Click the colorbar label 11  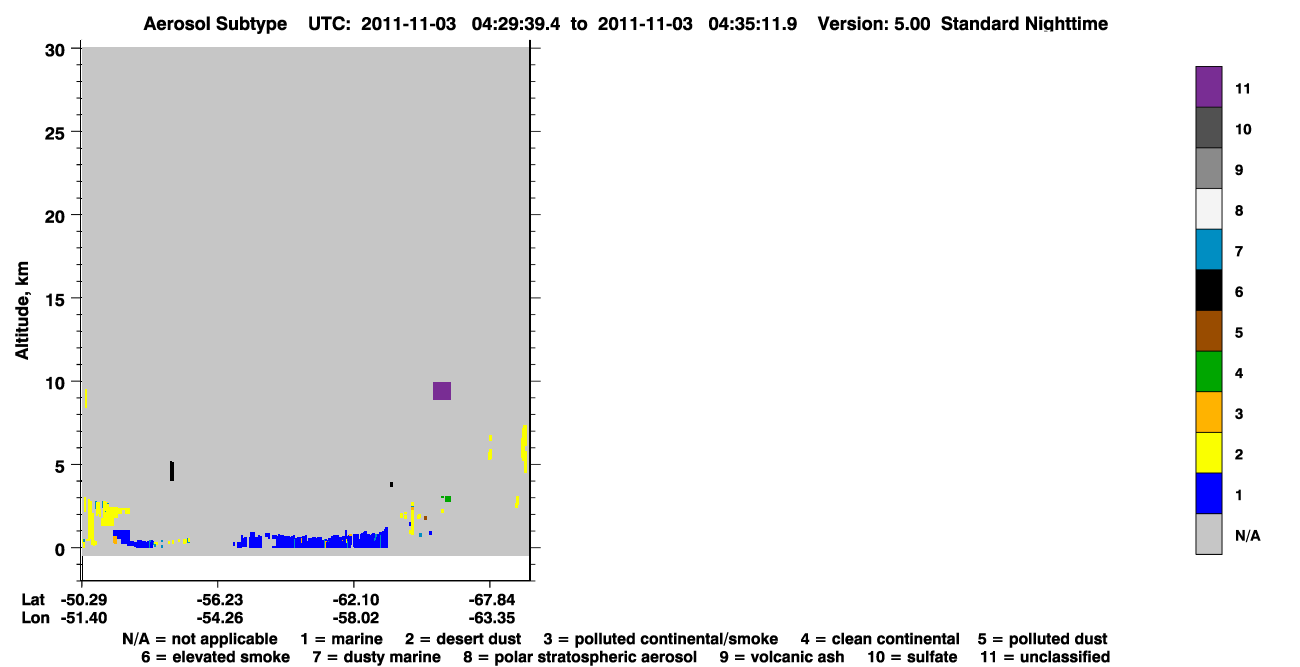pos(1243,88)
